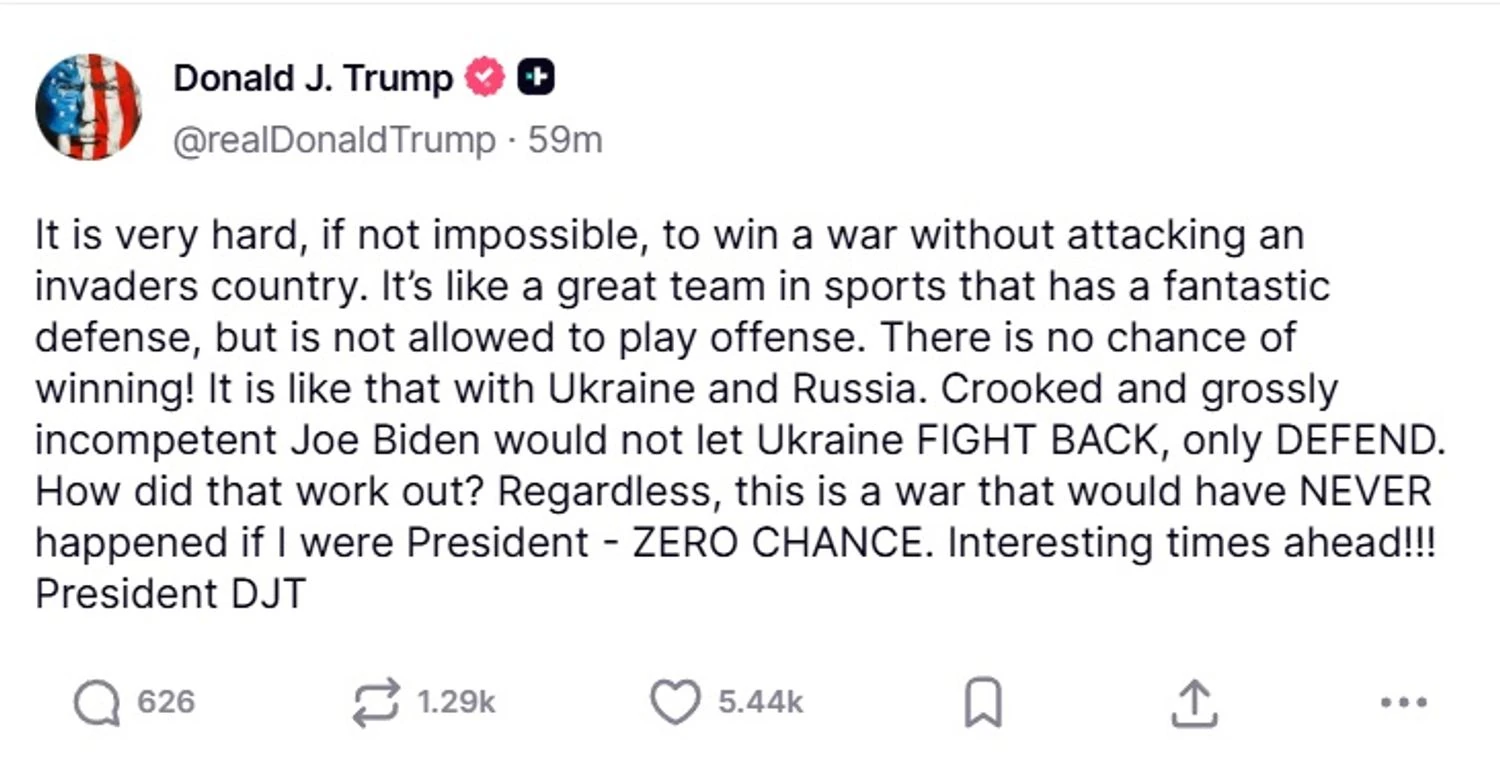Click the black plus badge beside name
Image resolution: width=1500 pixels, height=765 pixels.
point(536,78)
